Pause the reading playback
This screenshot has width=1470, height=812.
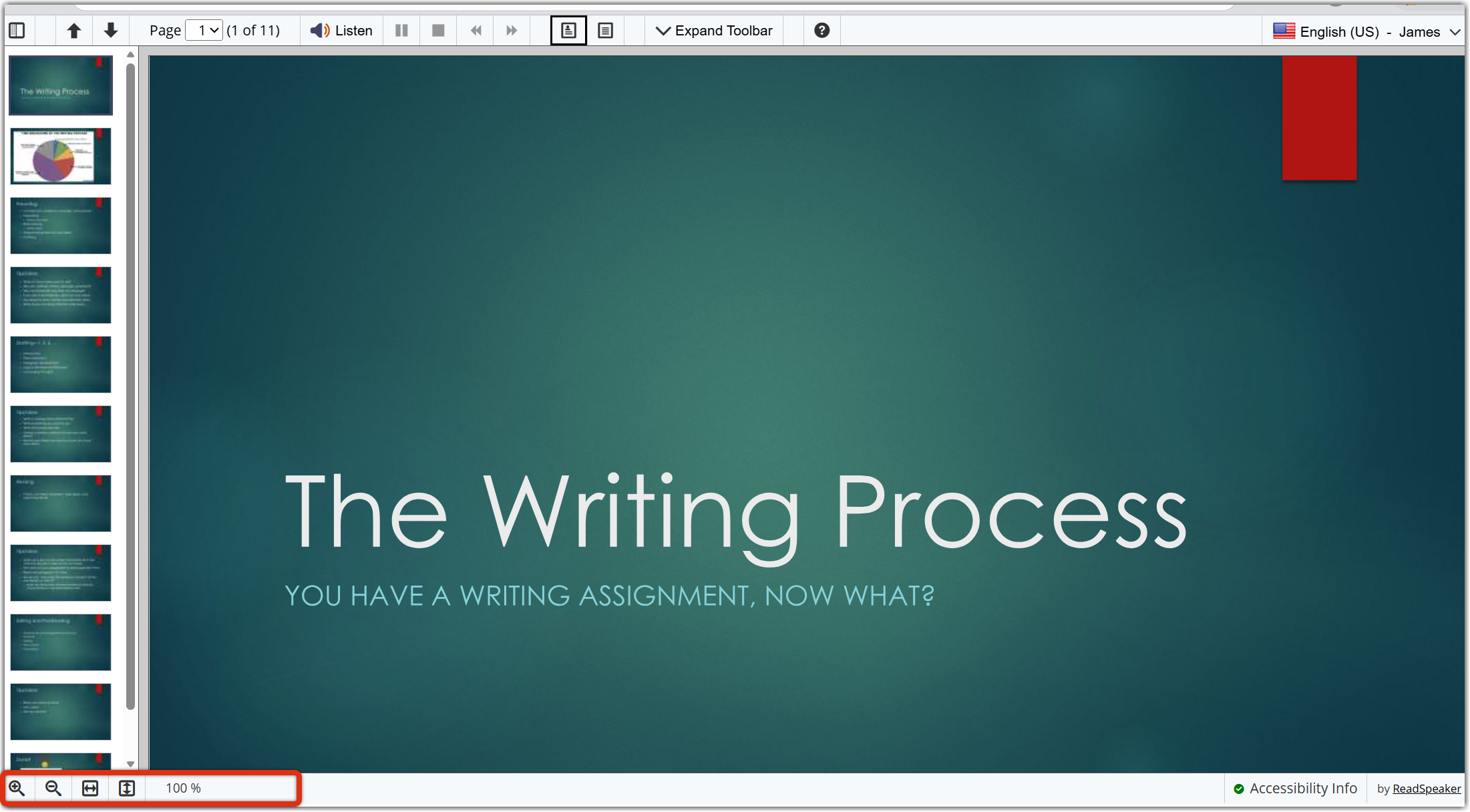coord(401,31)
